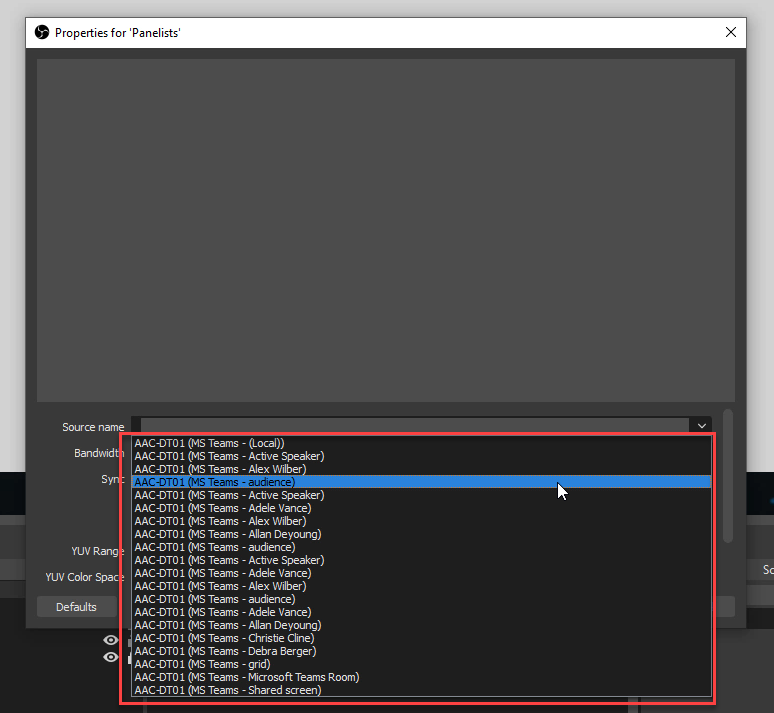The image size is (774, 713).
Task: Choose the highlighted 'MS Teams - audience' entry
Action: click(x=422, y=482)
